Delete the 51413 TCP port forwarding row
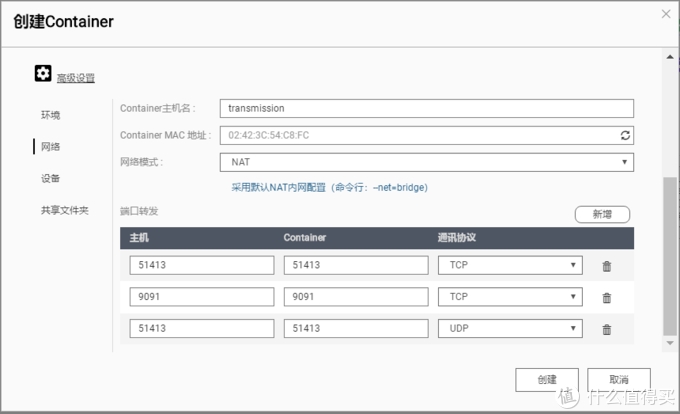This screenshot has height=414, width=680. [607, 266]
